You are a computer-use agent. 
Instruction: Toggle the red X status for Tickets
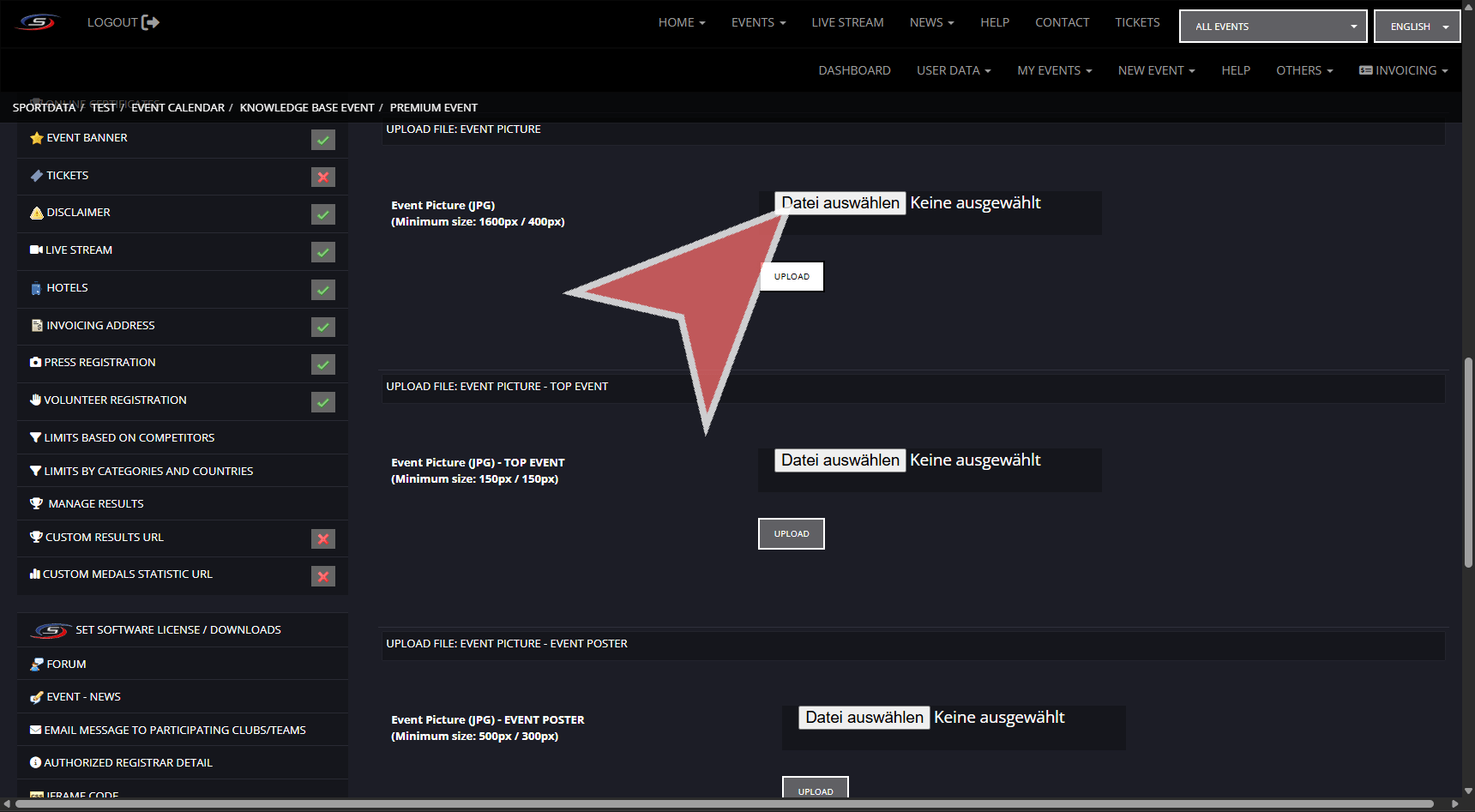(323, 177)
